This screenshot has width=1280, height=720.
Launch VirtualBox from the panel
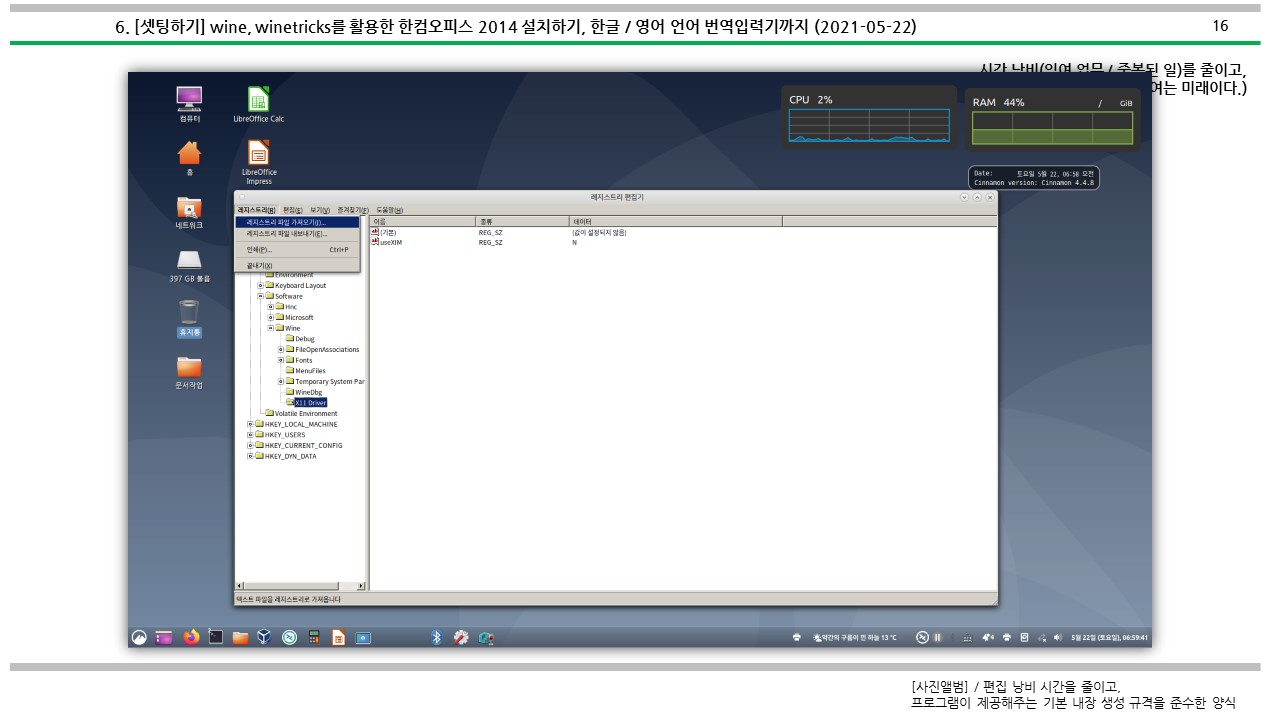[x=264, y=637]
